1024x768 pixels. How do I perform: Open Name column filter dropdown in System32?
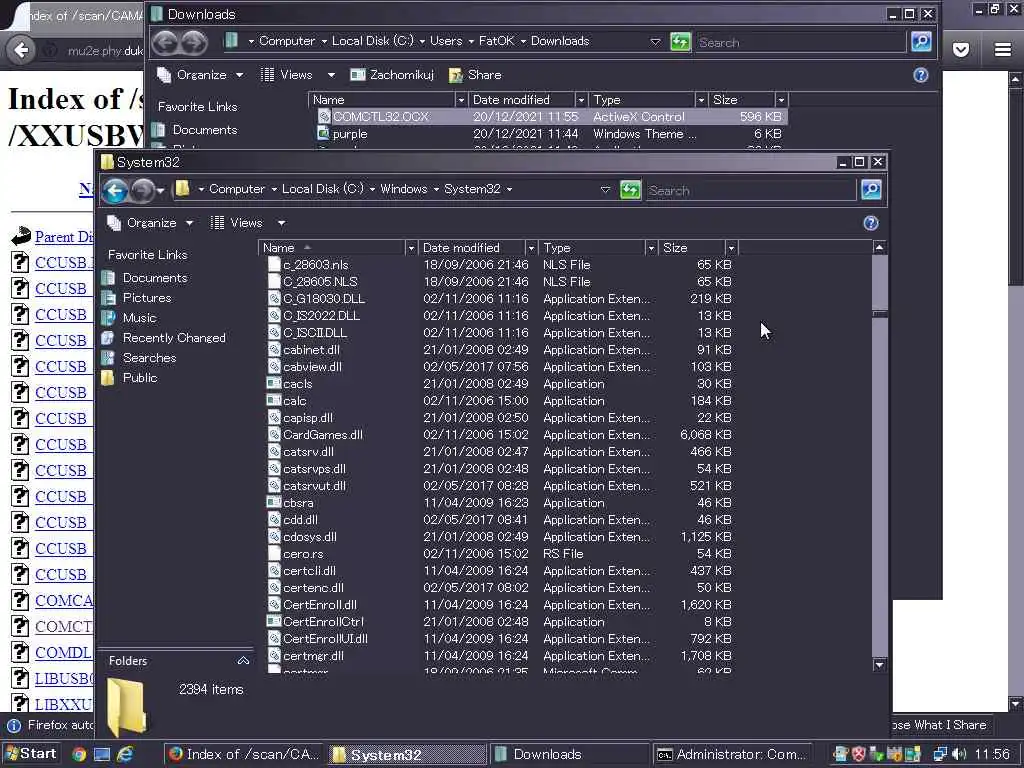click(x=411, y=248)
